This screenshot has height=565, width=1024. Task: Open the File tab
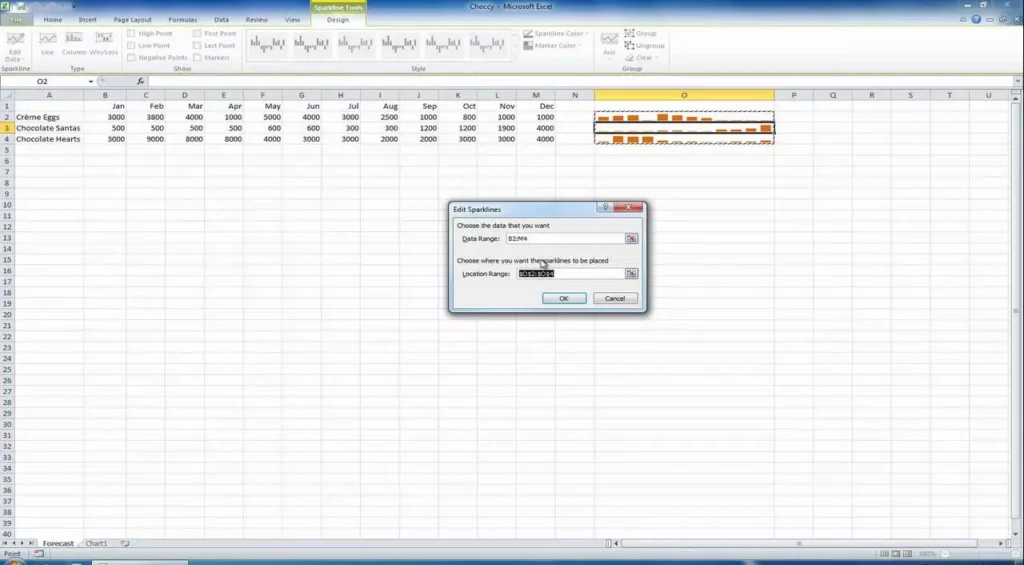click(16, 20)
